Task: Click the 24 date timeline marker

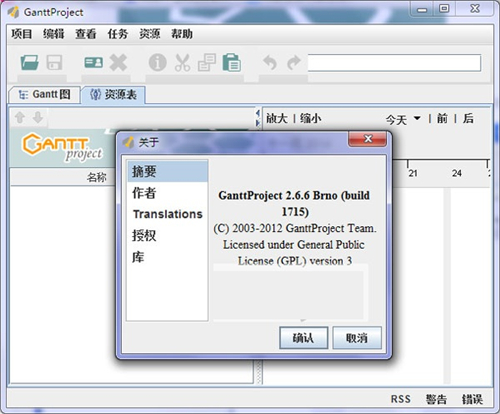Action: (x=457, y=173)
